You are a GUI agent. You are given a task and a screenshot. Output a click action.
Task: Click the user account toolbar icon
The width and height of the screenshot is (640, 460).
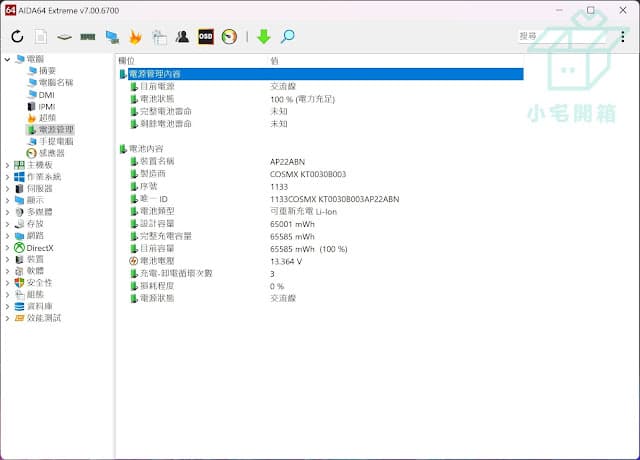click(x=182, y=37)
